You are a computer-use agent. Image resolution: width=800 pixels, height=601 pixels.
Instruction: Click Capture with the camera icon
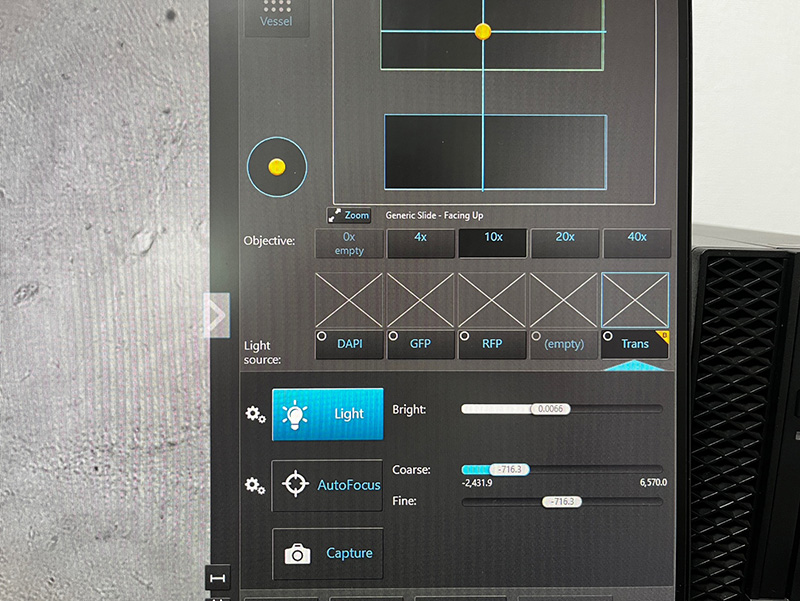(328, 553)
